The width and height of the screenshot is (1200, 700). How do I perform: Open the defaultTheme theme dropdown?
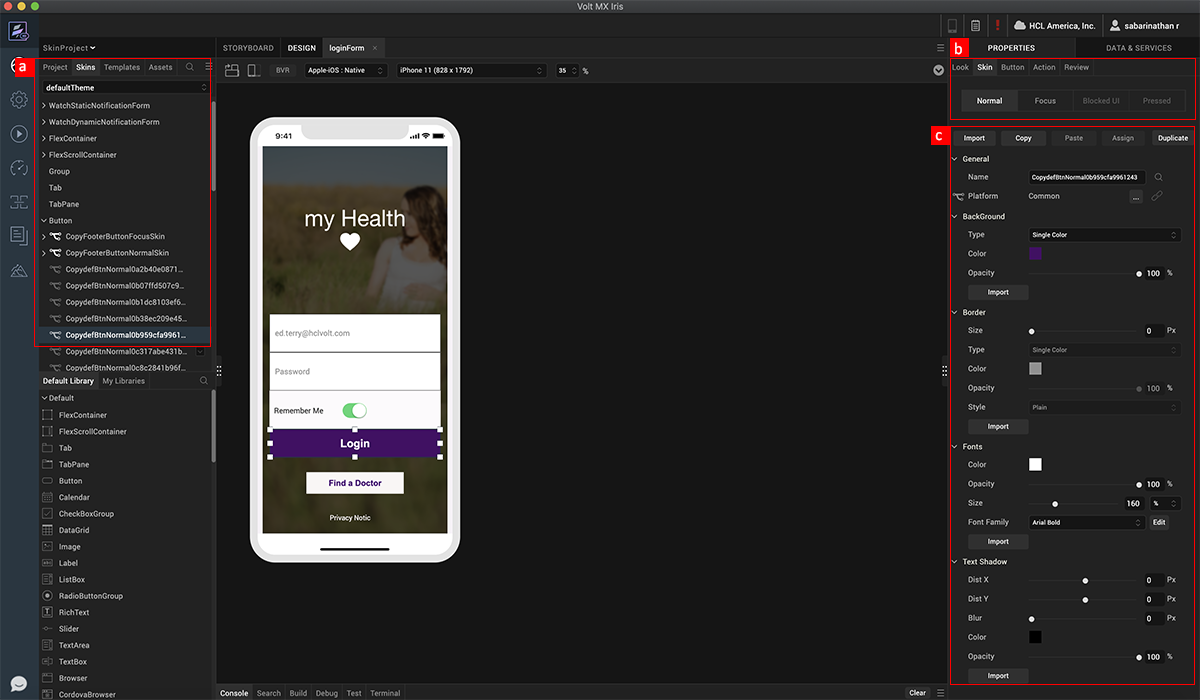click(x=126, y=88)
